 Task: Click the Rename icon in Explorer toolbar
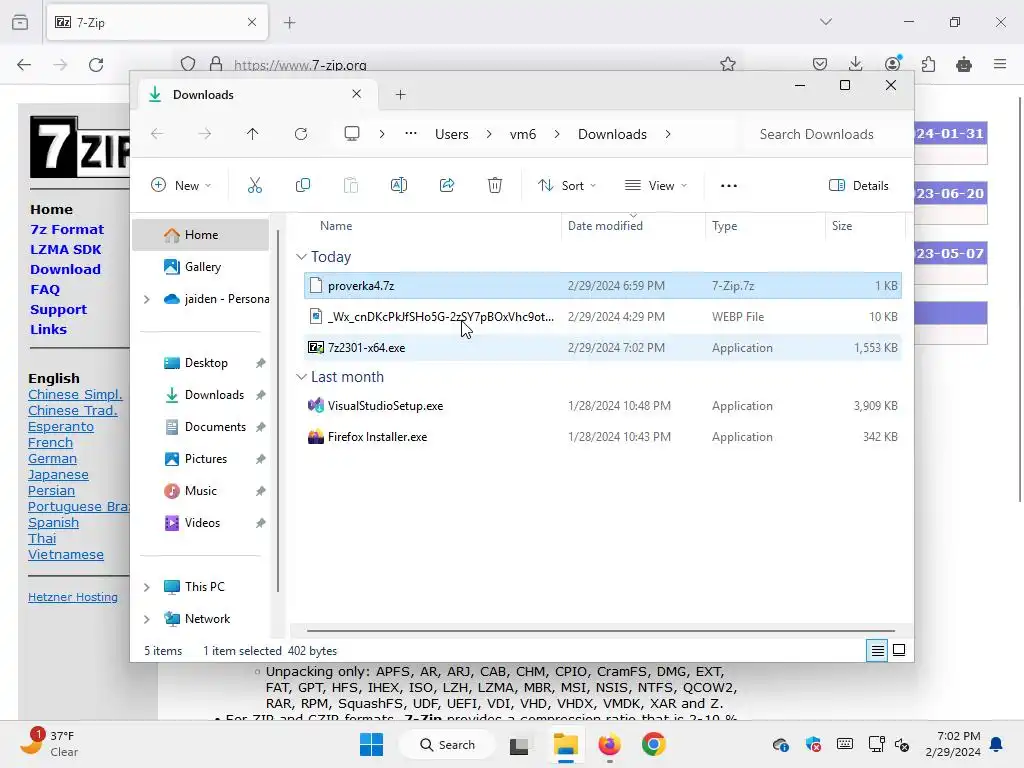pyautogui.click(x=398, y=185)
